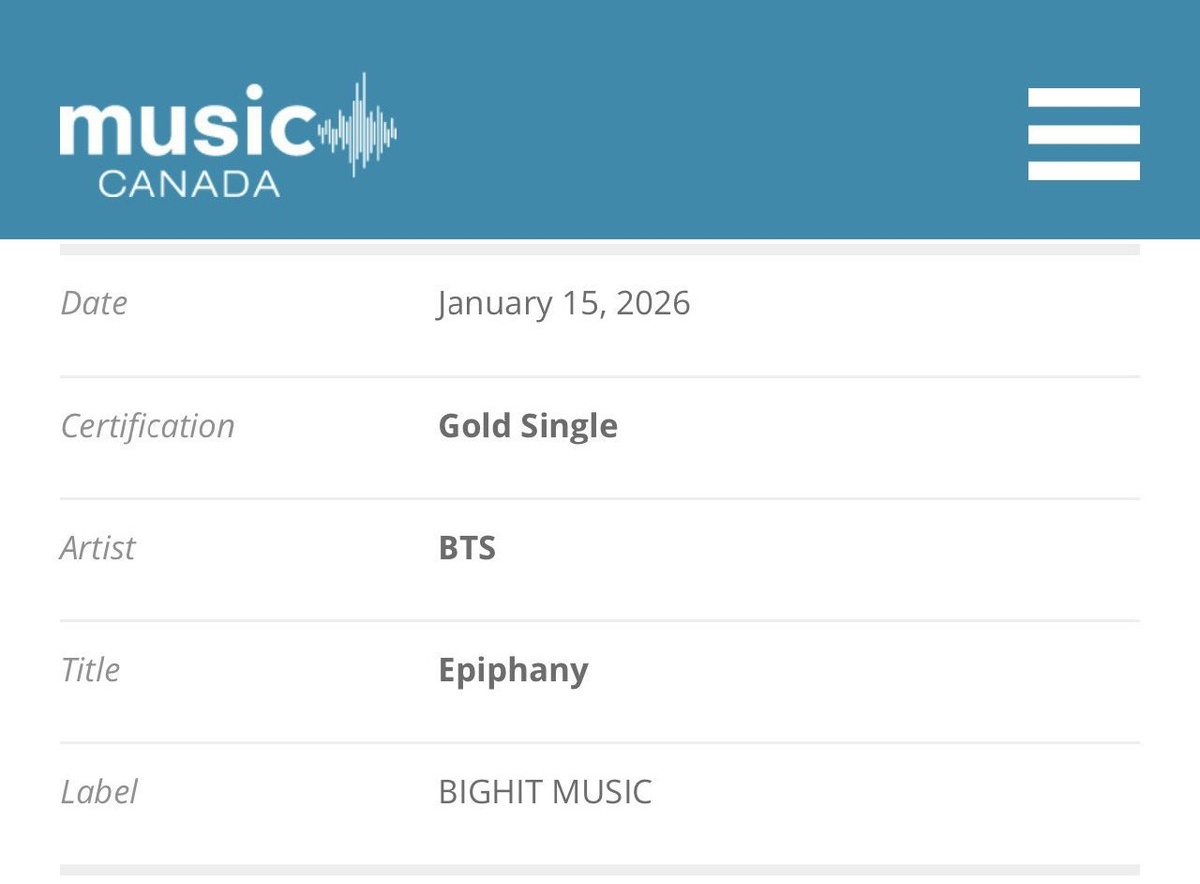The width and height of the screenshot is (1200, 884).
Task: Click the 'Artist' field label
Action: (98, 548)
